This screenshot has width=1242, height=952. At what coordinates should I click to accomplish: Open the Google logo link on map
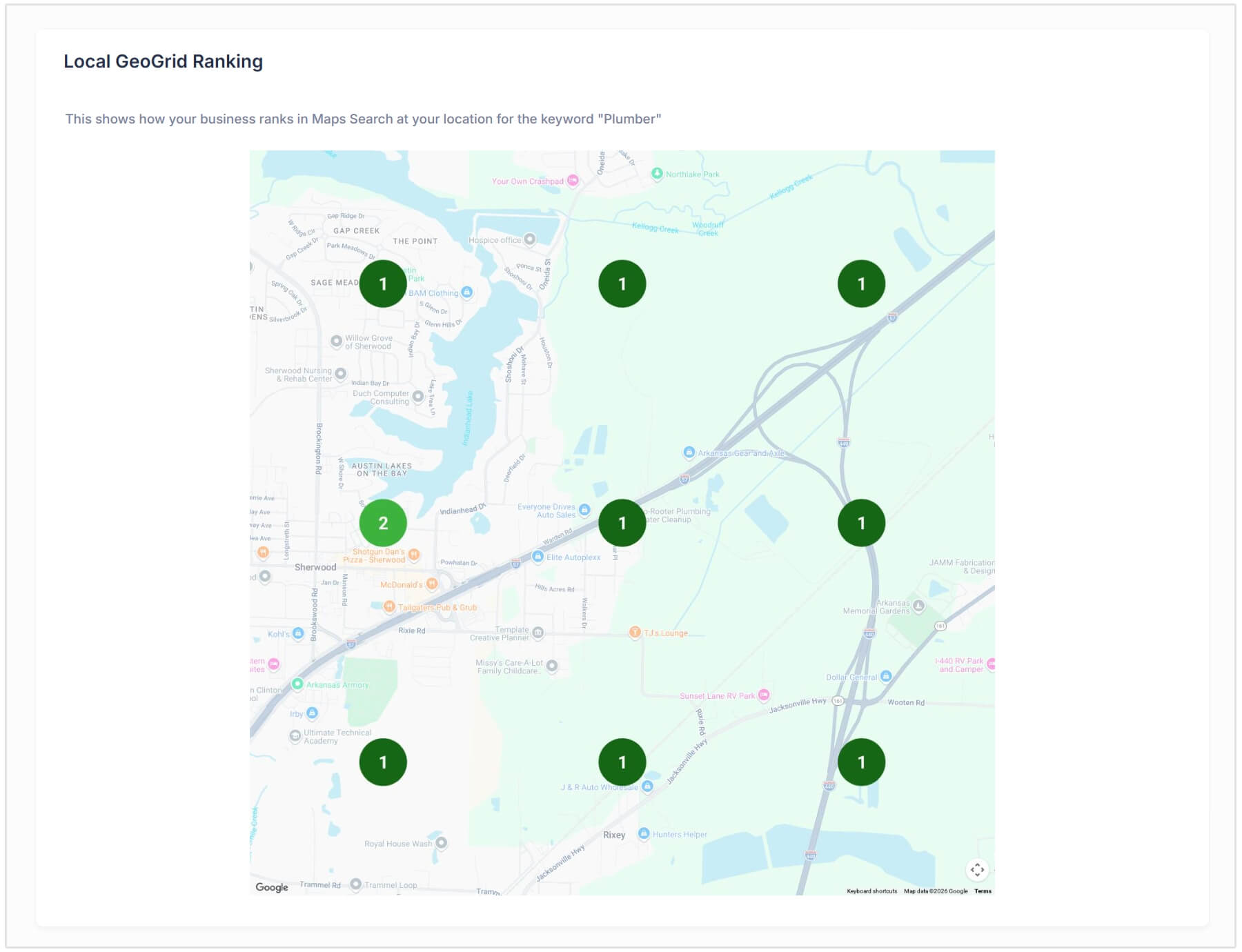click(x=272, y=887)
